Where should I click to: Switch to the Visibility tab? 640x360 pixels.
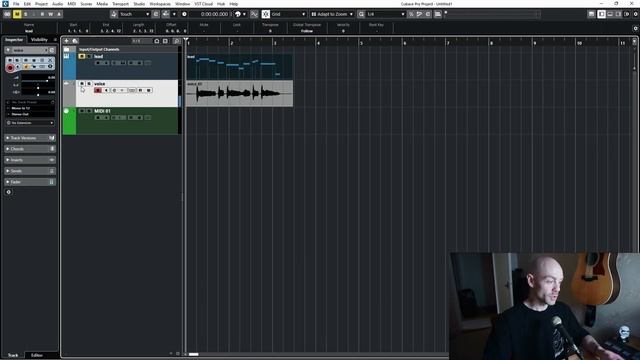[x=39, y=40]
